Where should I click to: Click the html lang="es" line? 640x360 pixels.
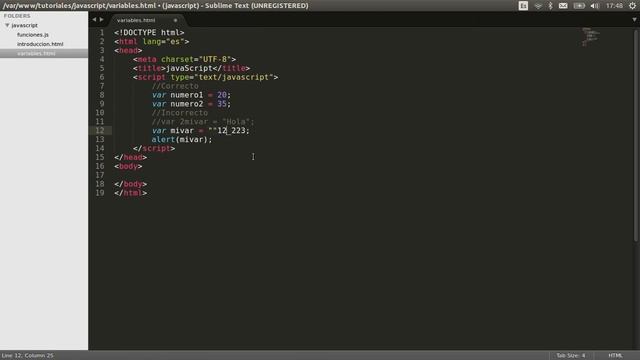tap(151, 42)
